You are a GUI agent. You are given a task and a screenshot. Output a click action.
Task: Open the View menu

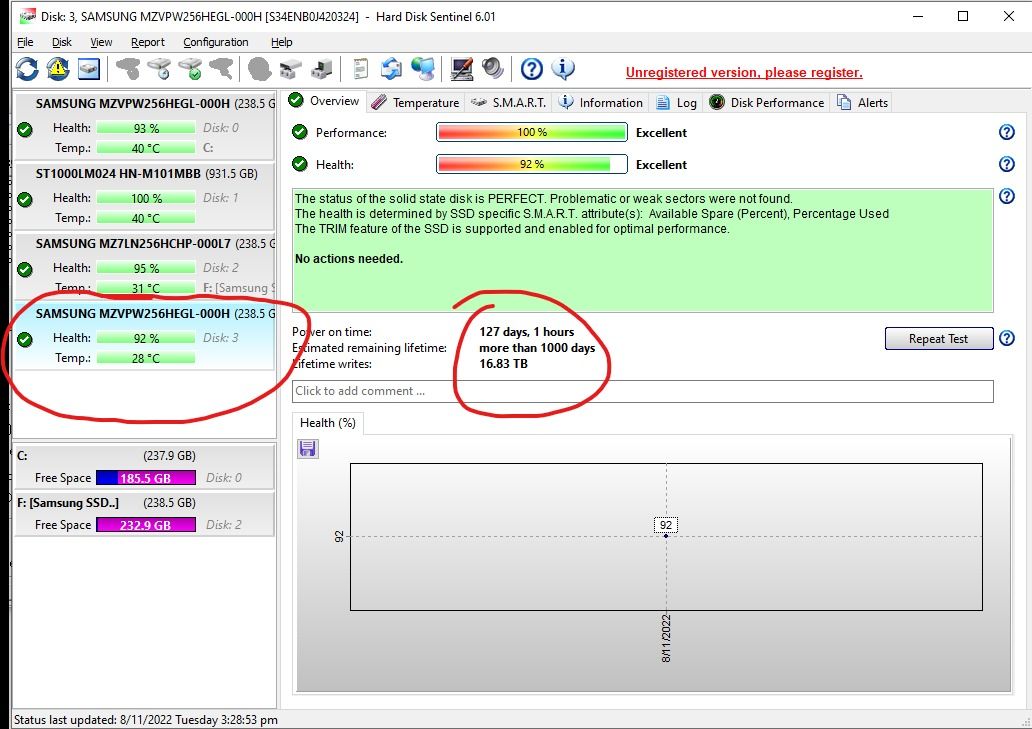101,42
